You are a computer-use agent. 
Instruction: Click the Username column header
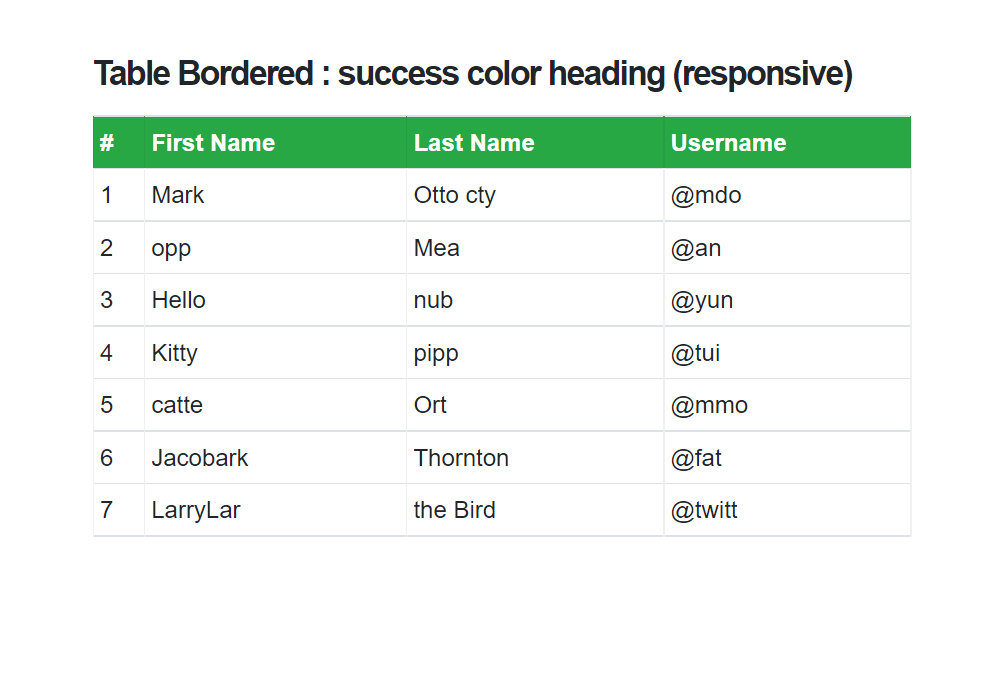pos(787,142)
